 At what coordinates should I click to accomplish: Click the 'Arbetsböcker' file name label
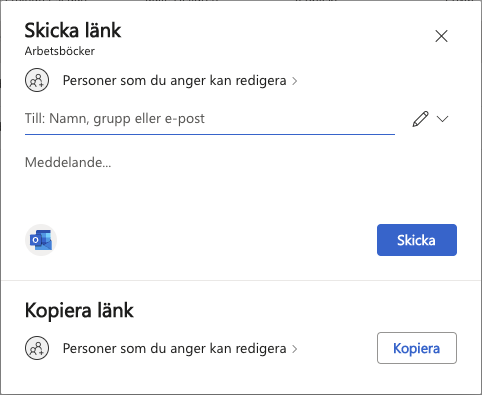click(x=60, y=51)
